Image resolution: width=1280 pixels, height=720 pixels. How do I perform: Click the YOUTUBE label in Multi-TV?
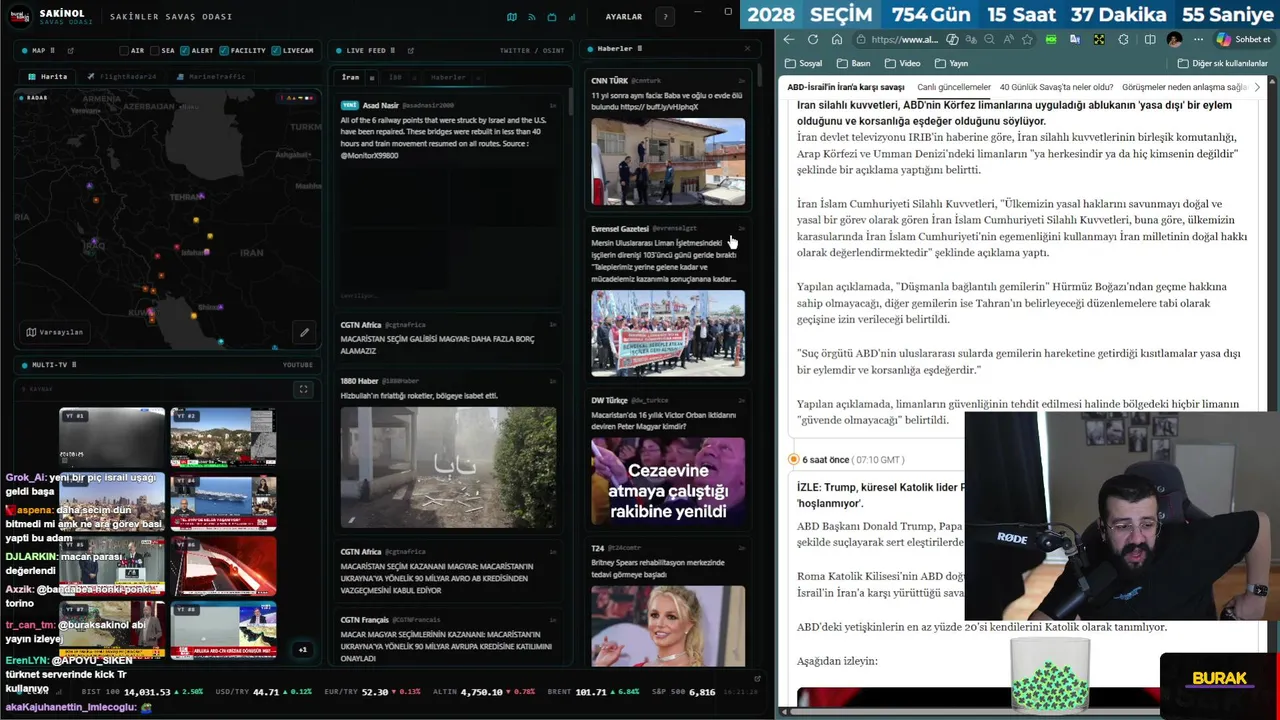point(298,365)
